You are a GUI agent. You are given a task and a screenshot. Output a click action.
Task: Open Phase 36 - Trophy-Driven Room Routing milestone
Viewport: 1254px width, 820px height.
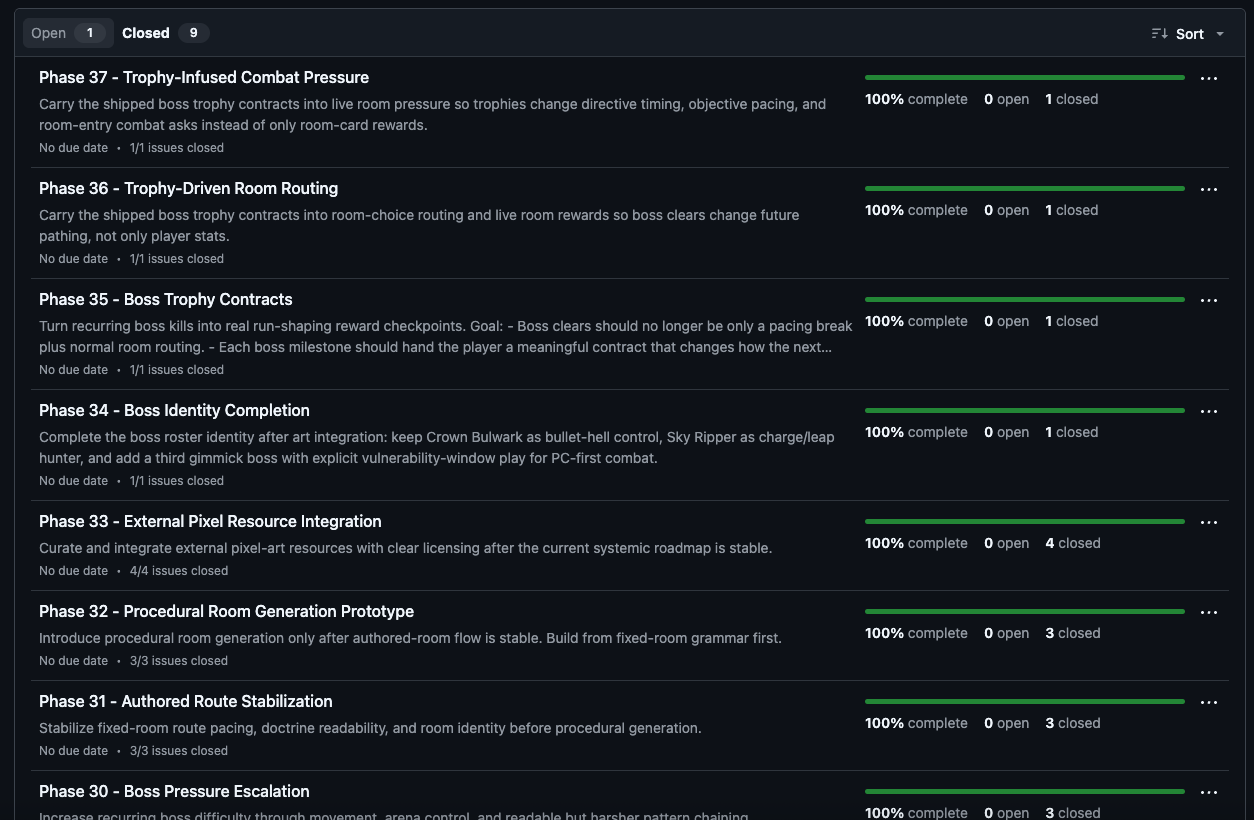point(188,188)
